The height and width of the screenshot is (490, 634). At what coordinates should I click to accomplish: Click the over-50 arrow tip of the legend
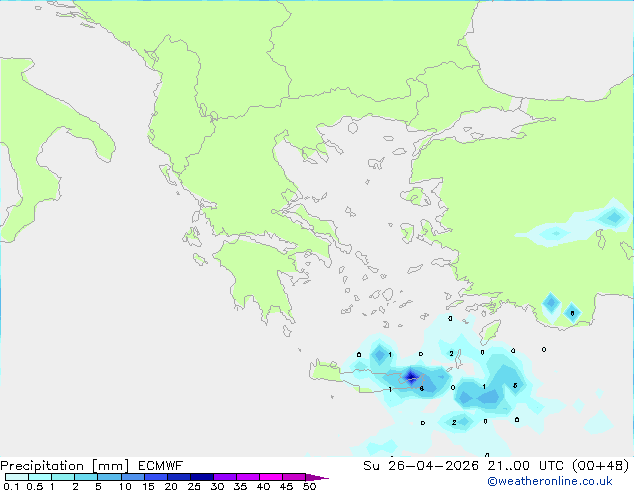317,477
